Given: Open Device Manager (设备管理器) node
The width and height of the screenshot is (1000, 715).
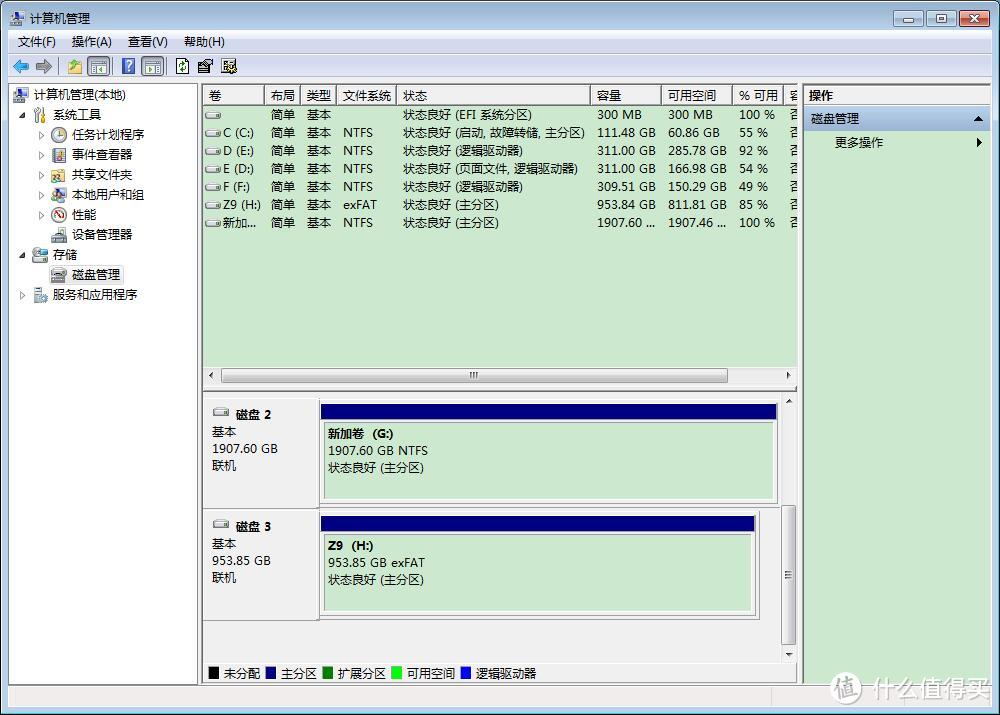Looking at the screenshot, I should [102, 234].
